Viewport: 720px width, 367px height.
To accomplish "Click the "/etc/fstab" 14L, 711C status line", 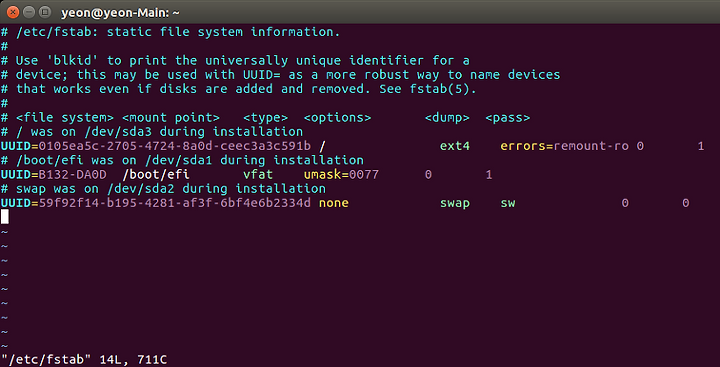I will [84, 359].
